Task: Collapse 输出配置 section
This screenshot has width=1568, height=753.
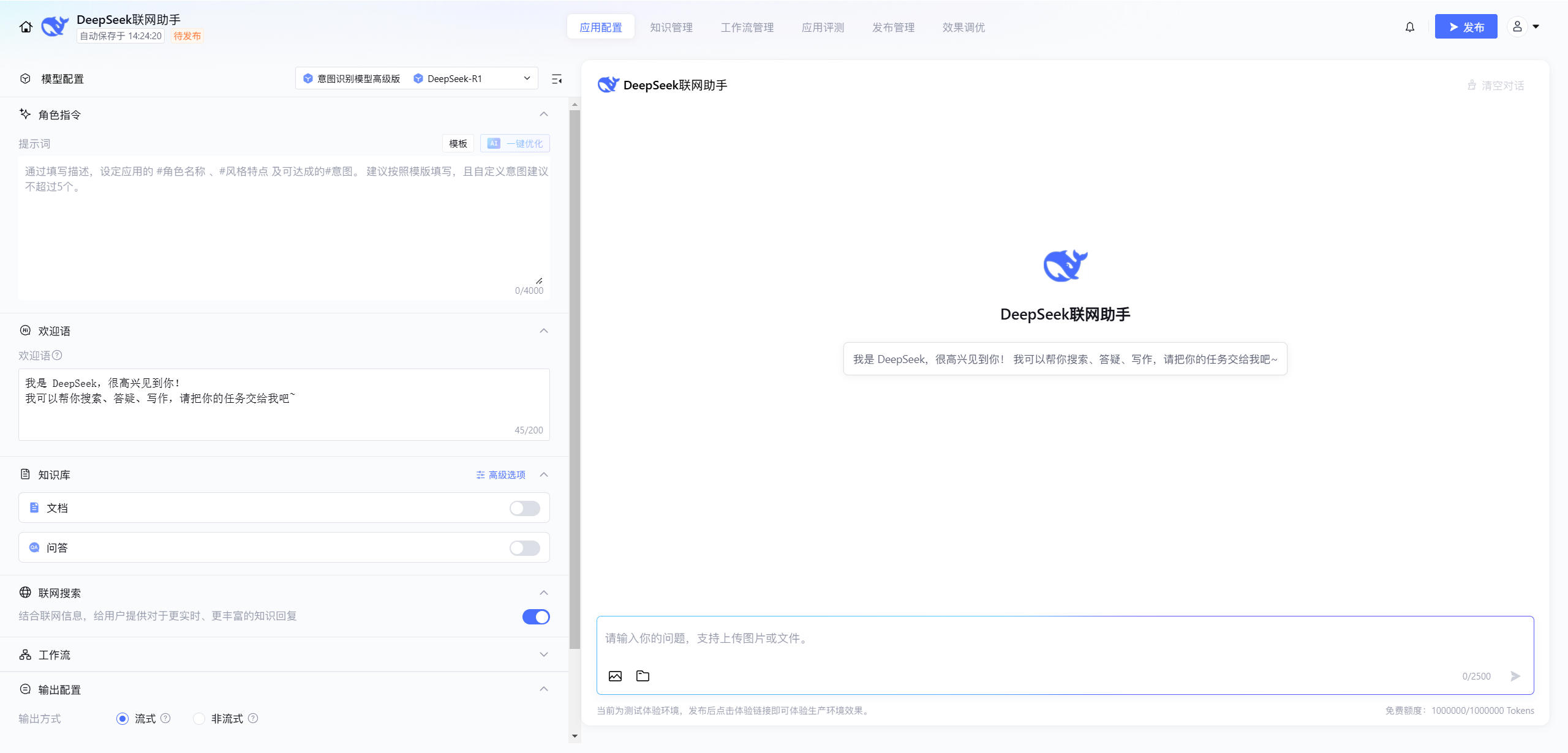Action: [x=544, y=689]
